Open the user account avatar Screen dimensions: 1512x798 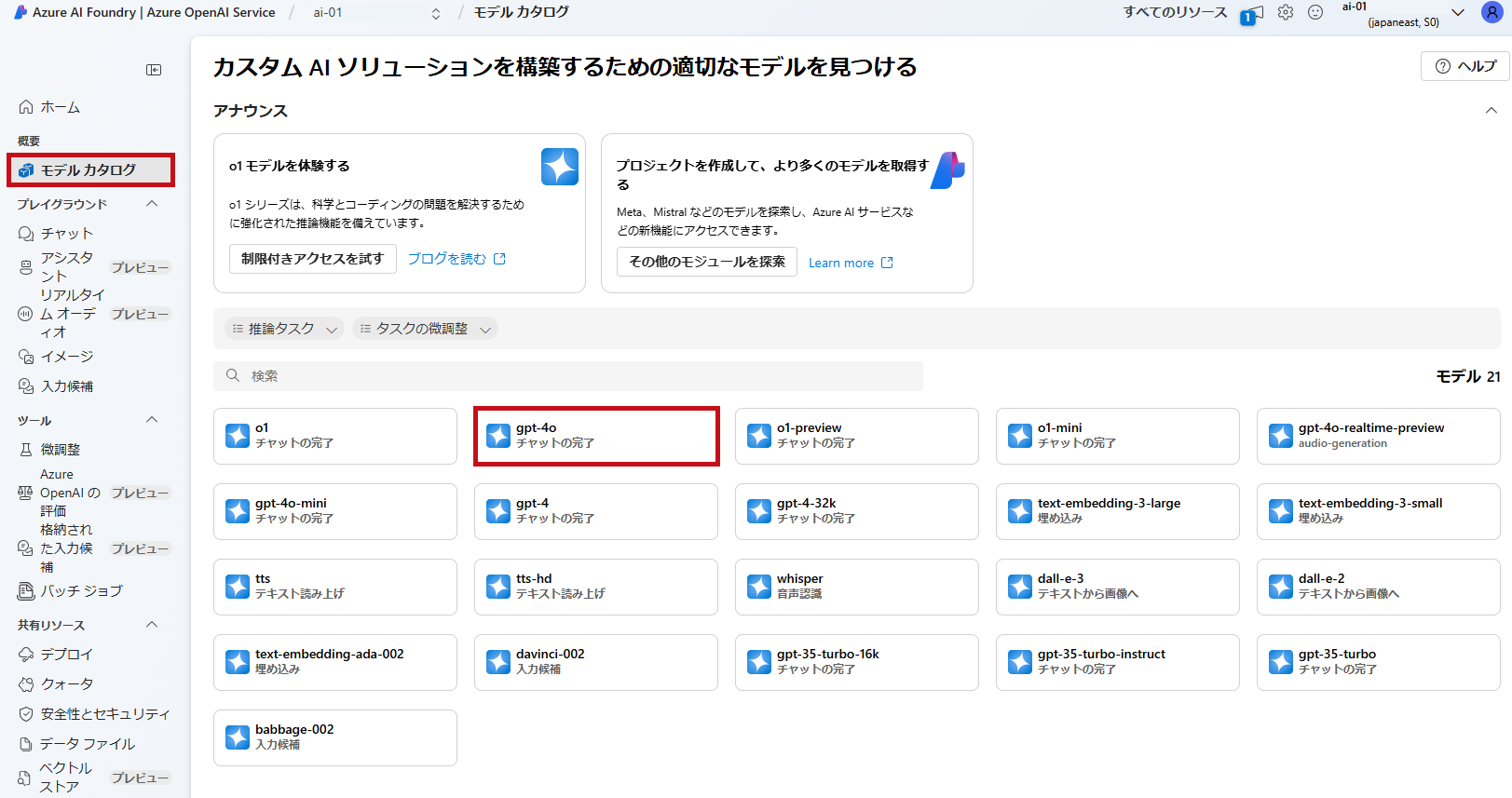click(1492, 12)
